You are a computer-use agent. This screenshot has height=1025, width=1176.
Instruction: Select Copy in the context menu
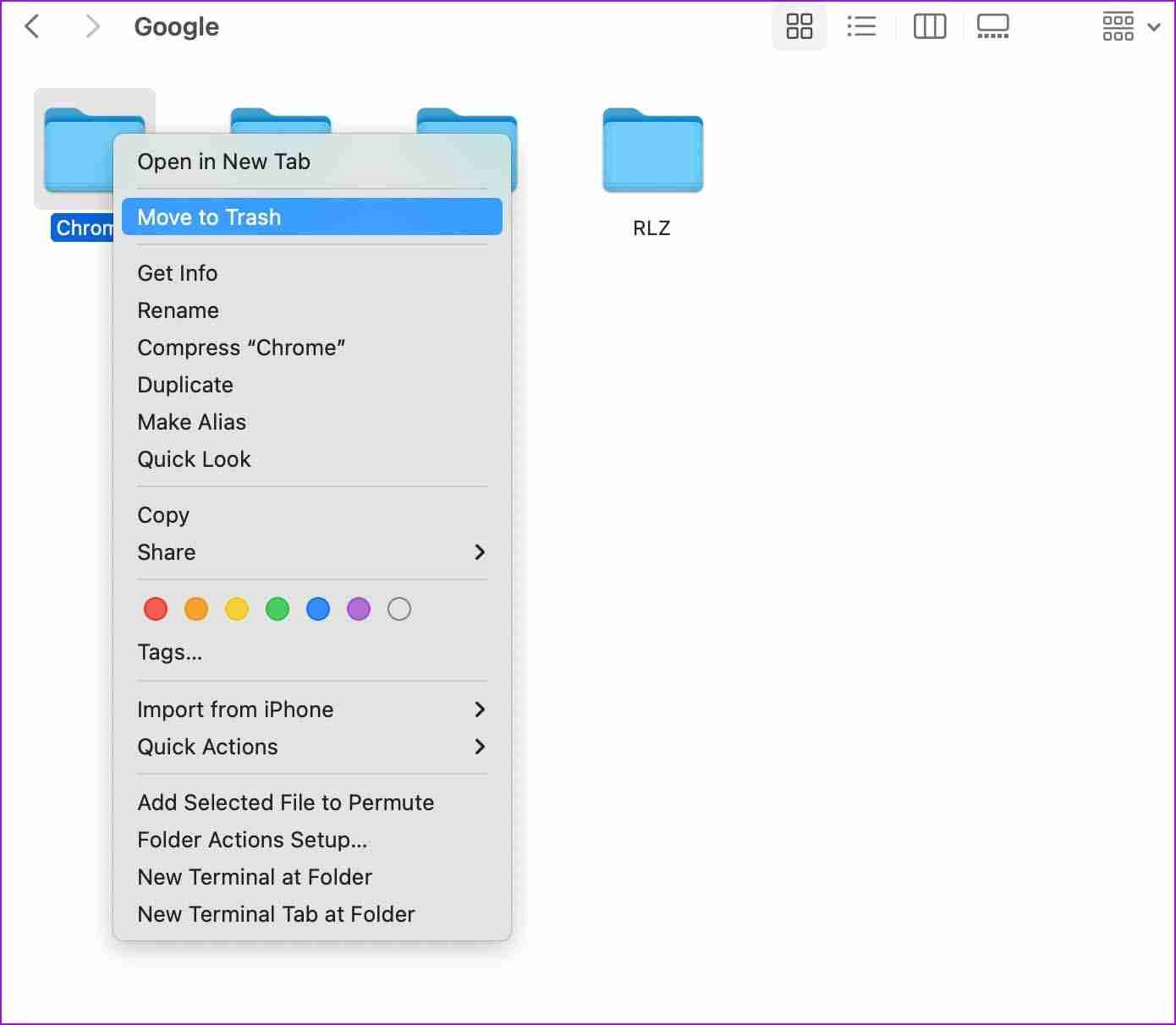312,515
